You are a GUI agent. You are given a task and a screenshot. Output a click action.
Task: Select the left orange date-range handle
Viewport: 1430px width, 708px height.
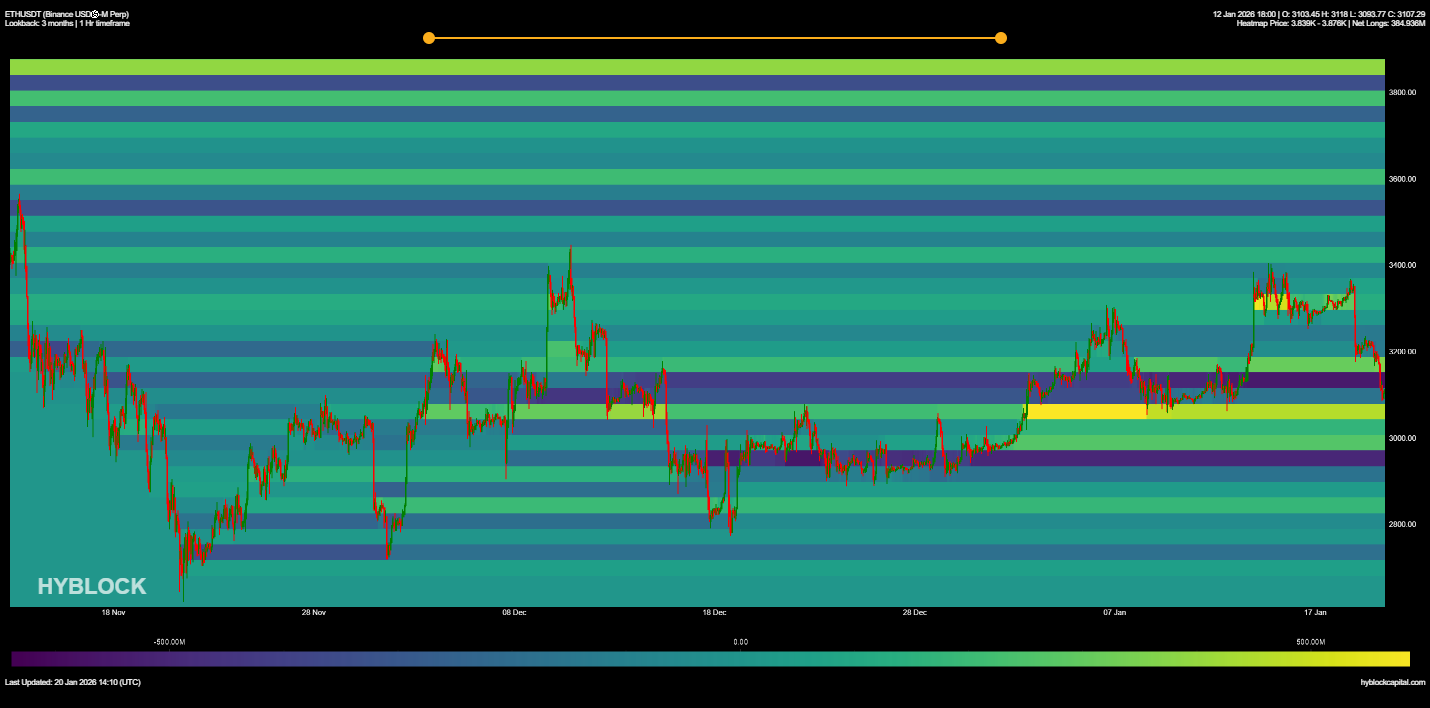click(428, 37)
